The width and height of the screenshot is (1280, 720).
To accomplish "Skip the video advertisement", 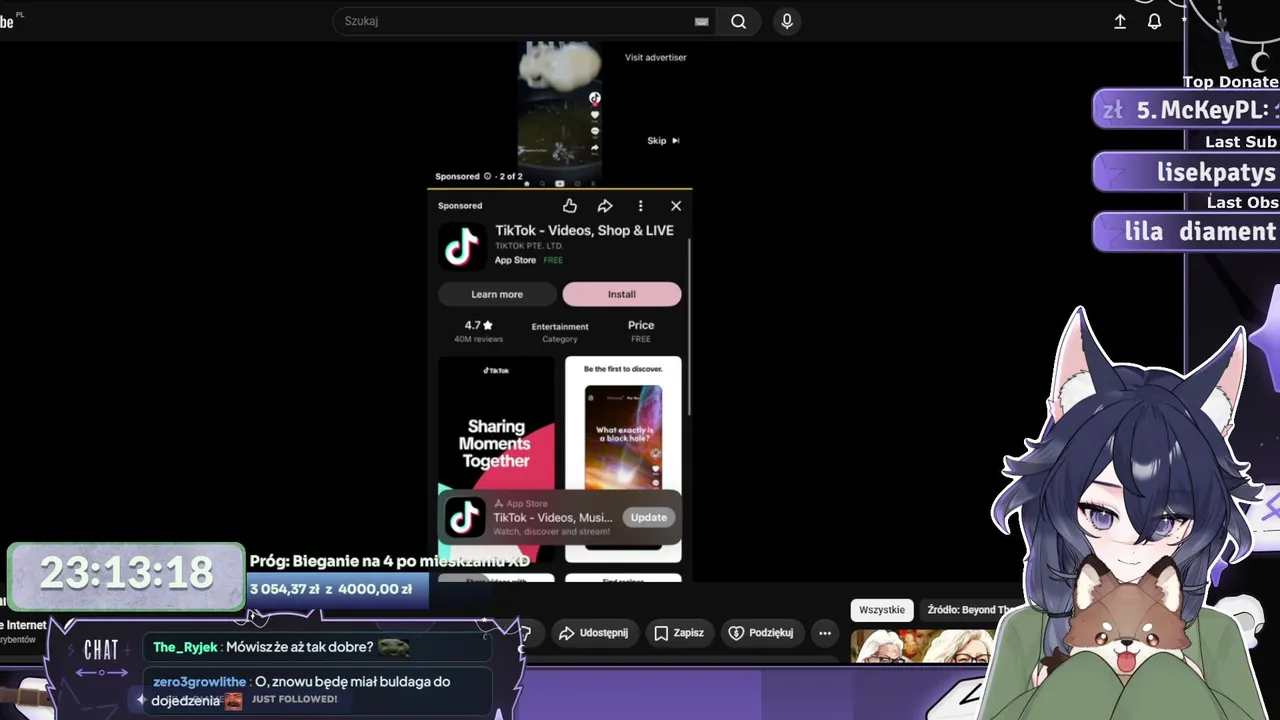I will click(663, 141).
